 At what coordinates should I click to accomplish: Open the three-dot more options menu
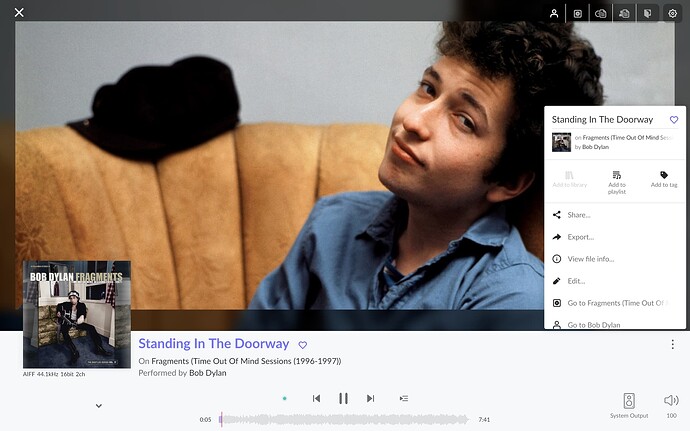[x=672, y=344]
